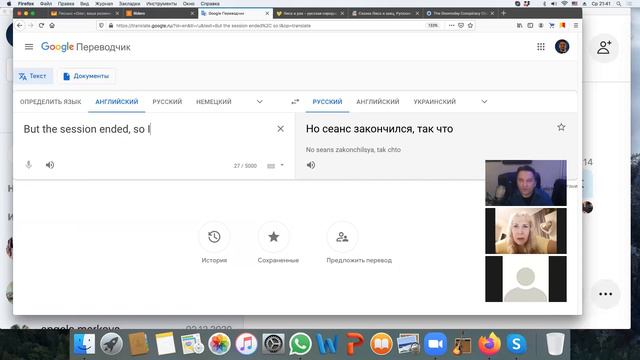Switch to The Doomsday Conspiracy tab

(459, 13)
